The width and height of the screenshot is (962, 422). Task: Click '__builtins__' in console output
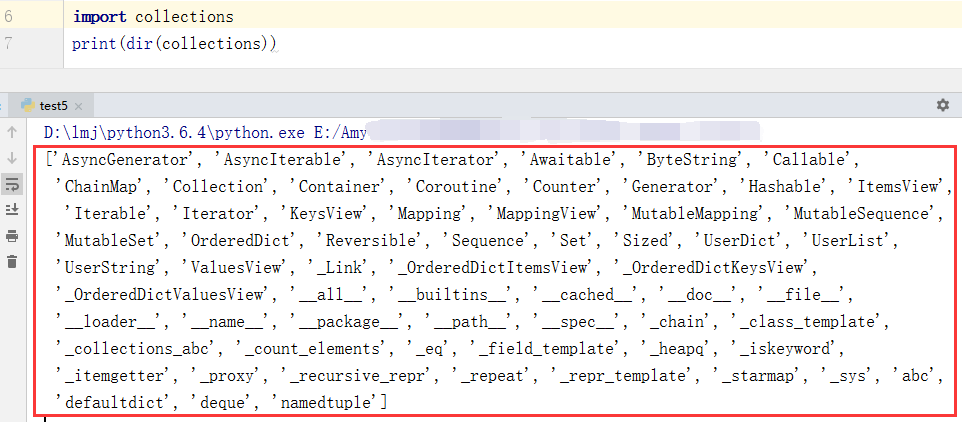click(x=452, y=294)
